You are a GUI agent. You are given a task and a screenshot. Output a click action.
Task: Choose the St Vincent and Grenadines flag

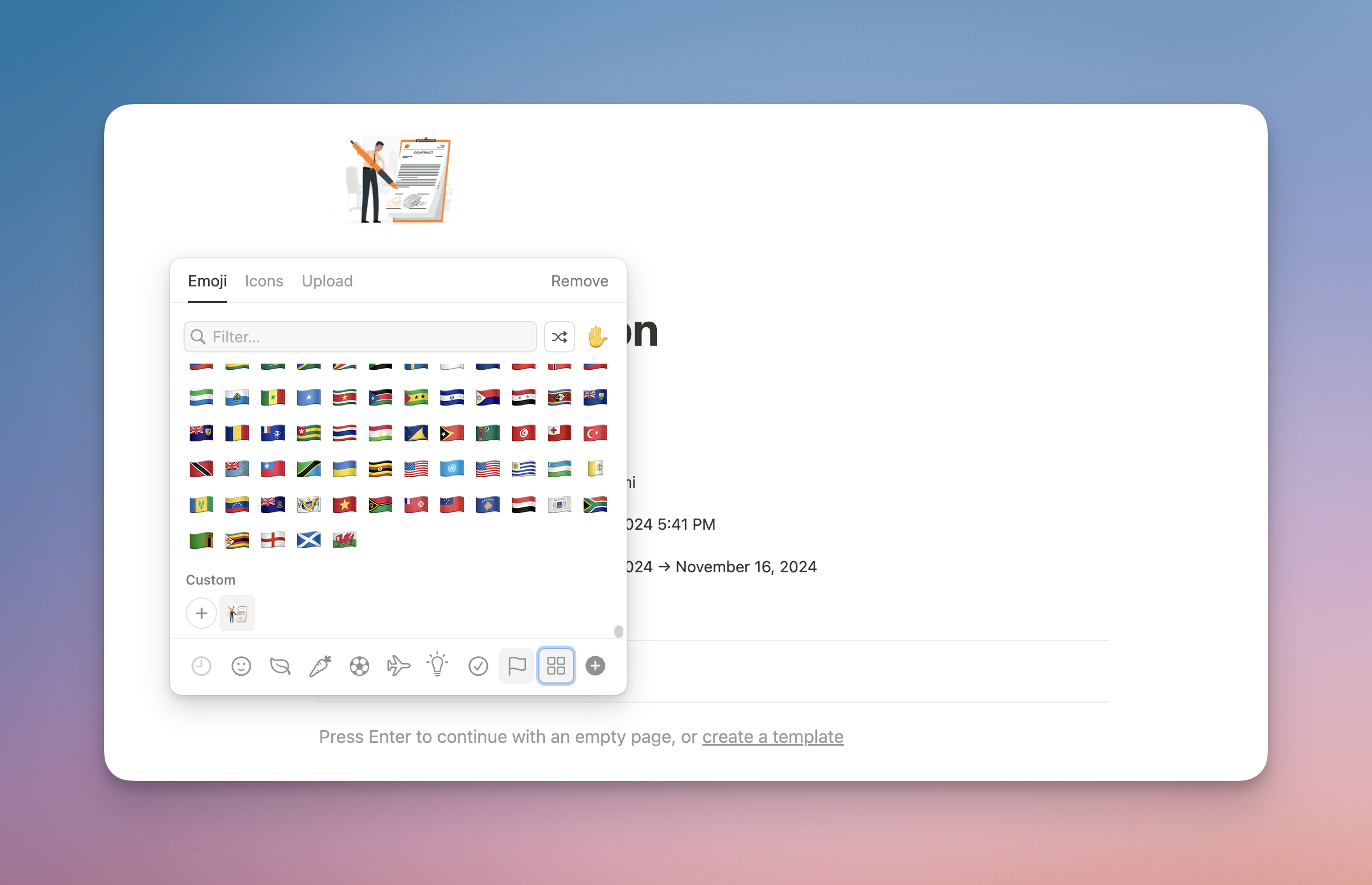coord(201,505)
